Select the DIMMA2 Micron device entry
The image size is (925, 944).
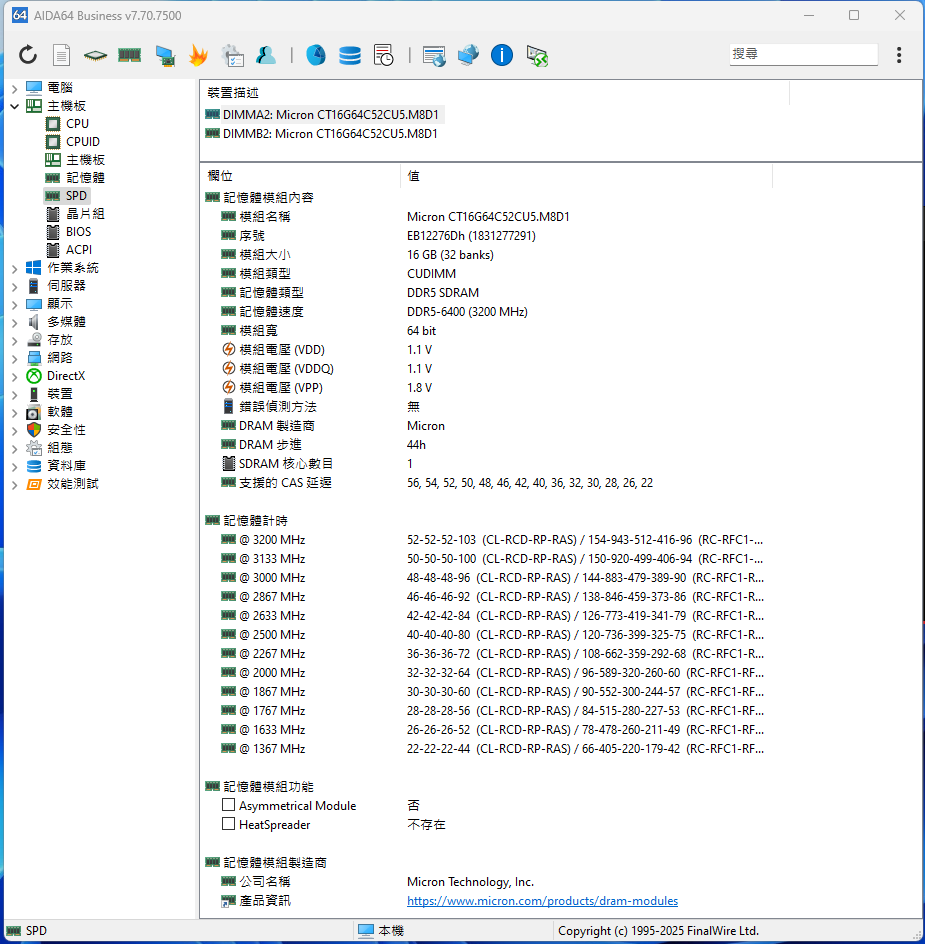click(325, 114)
